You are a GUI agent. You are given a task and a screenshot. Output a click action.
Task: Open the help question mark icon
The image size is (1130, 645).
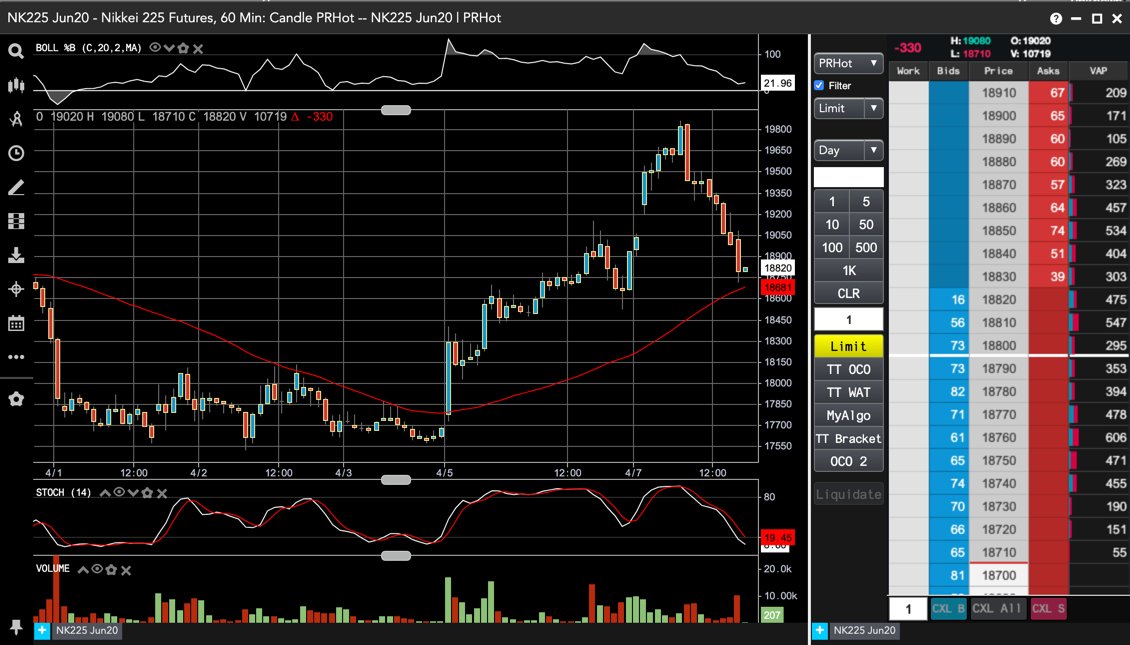pyautogui.click(x=1056, y=18)
